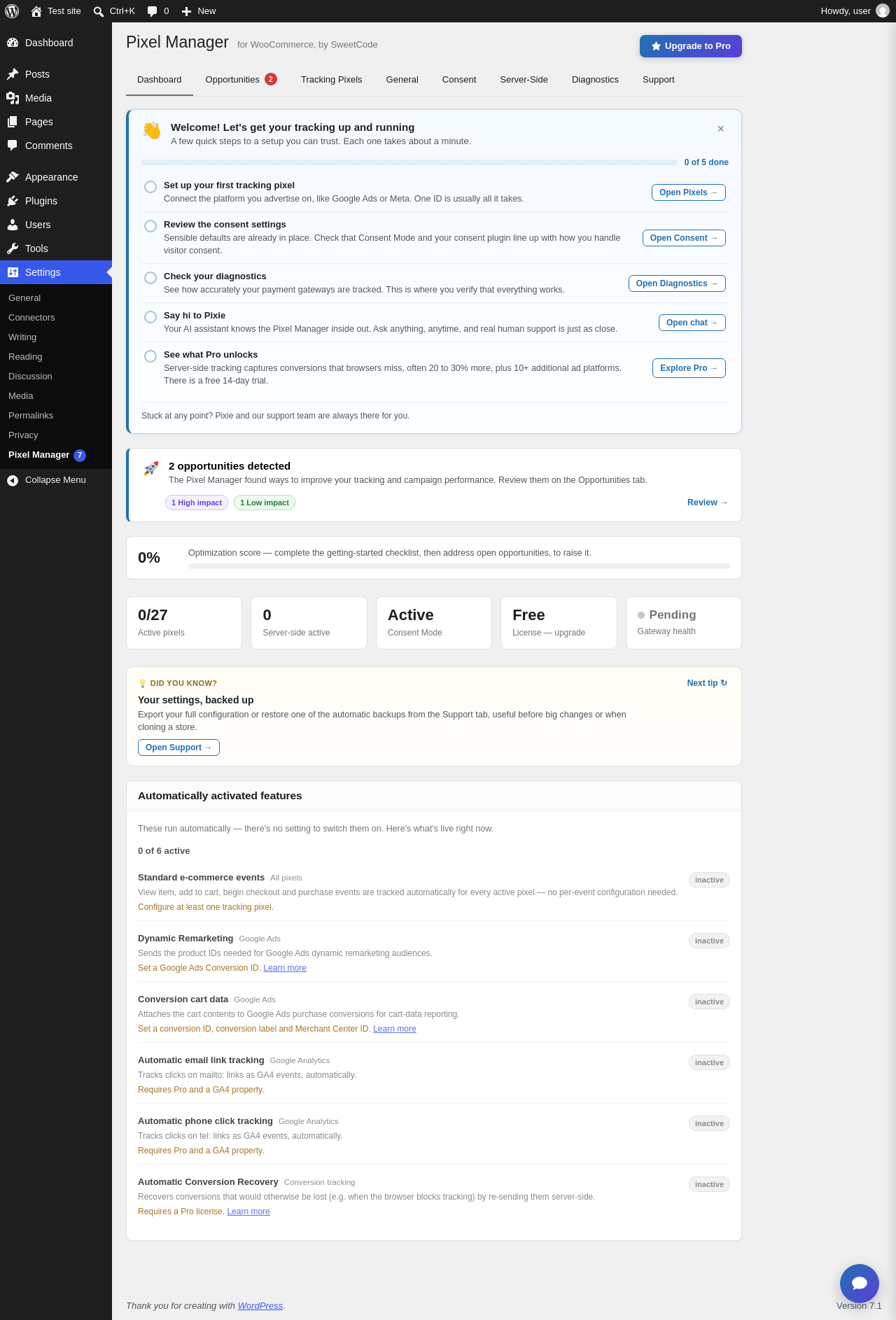Mark 'Say hi to Pixie' circle
The image size is (896, 1320).
150,317
